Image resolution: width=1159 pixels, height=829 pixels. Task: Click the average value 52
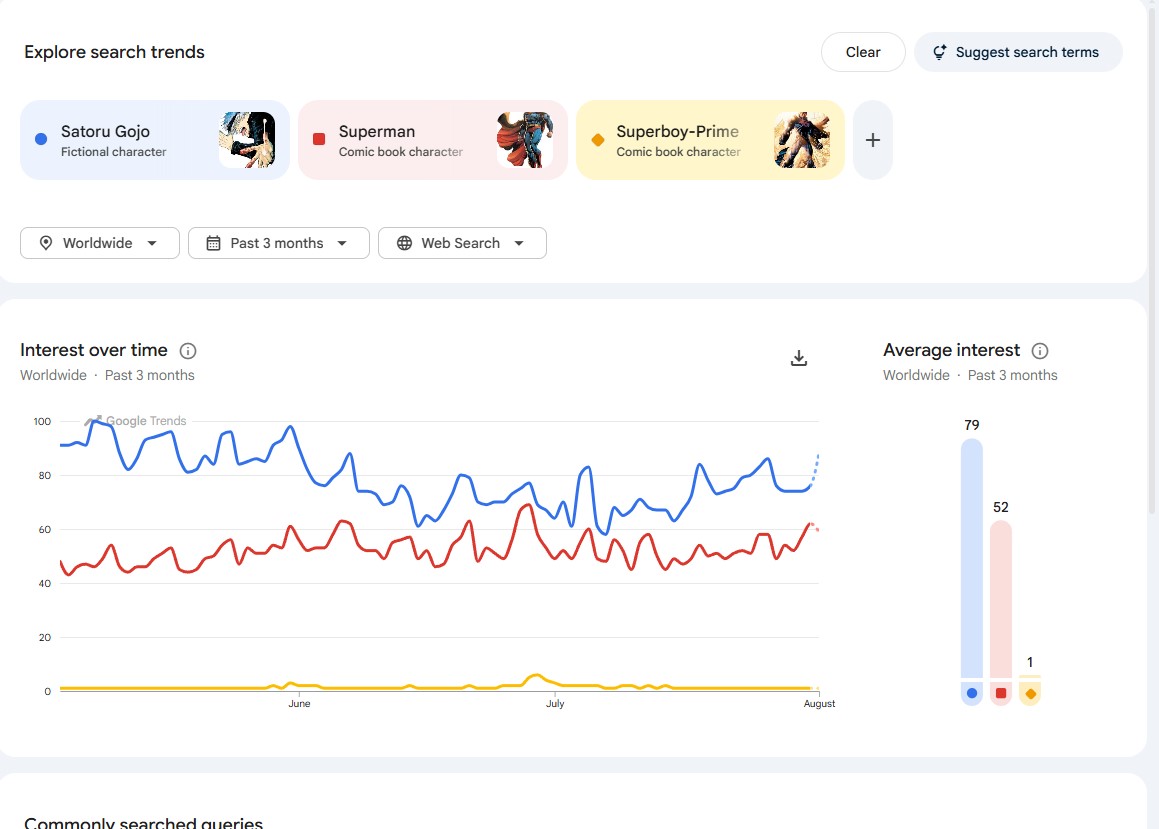tap(1001, 507)
